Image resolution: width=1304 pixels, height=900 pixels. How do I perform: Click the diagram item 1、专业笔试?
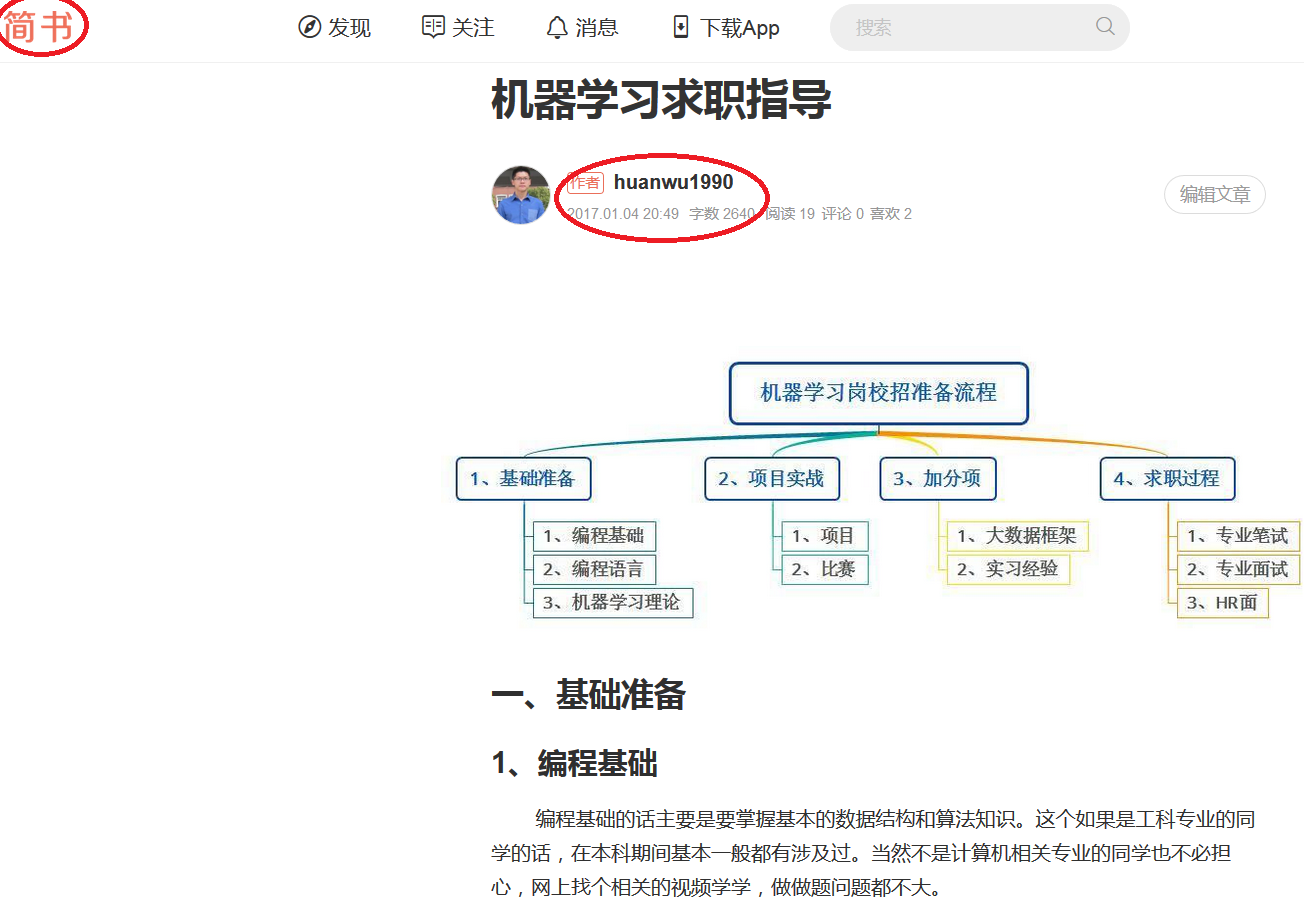click(1238, 536)
